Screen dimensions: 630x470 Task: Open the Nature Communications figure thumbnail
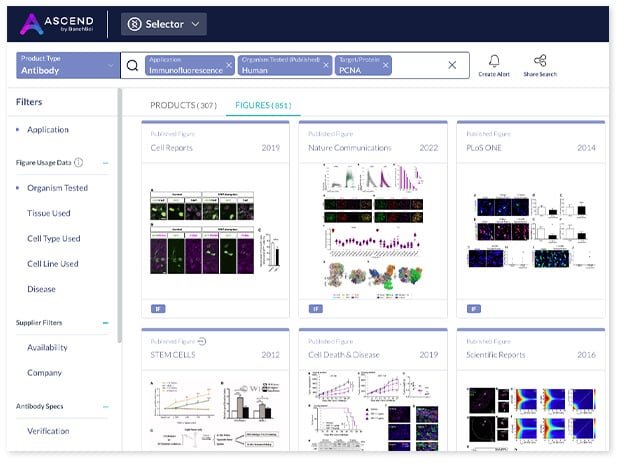372,232
